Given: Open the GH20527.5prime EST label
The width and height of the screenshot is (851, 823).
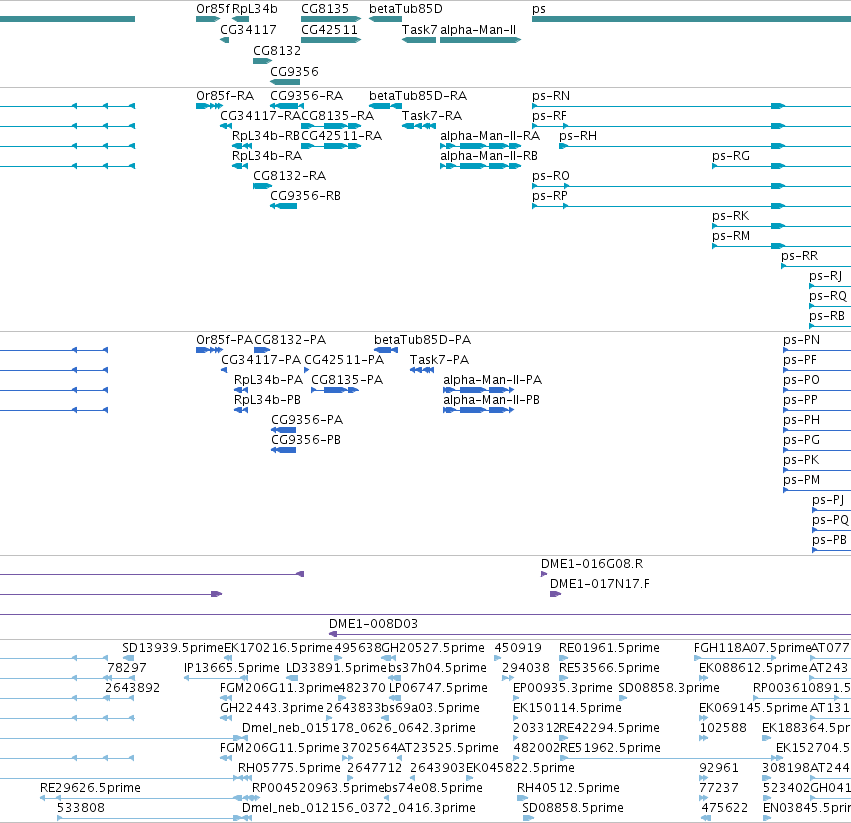Looking at the screenshot, I should [433, 648].
